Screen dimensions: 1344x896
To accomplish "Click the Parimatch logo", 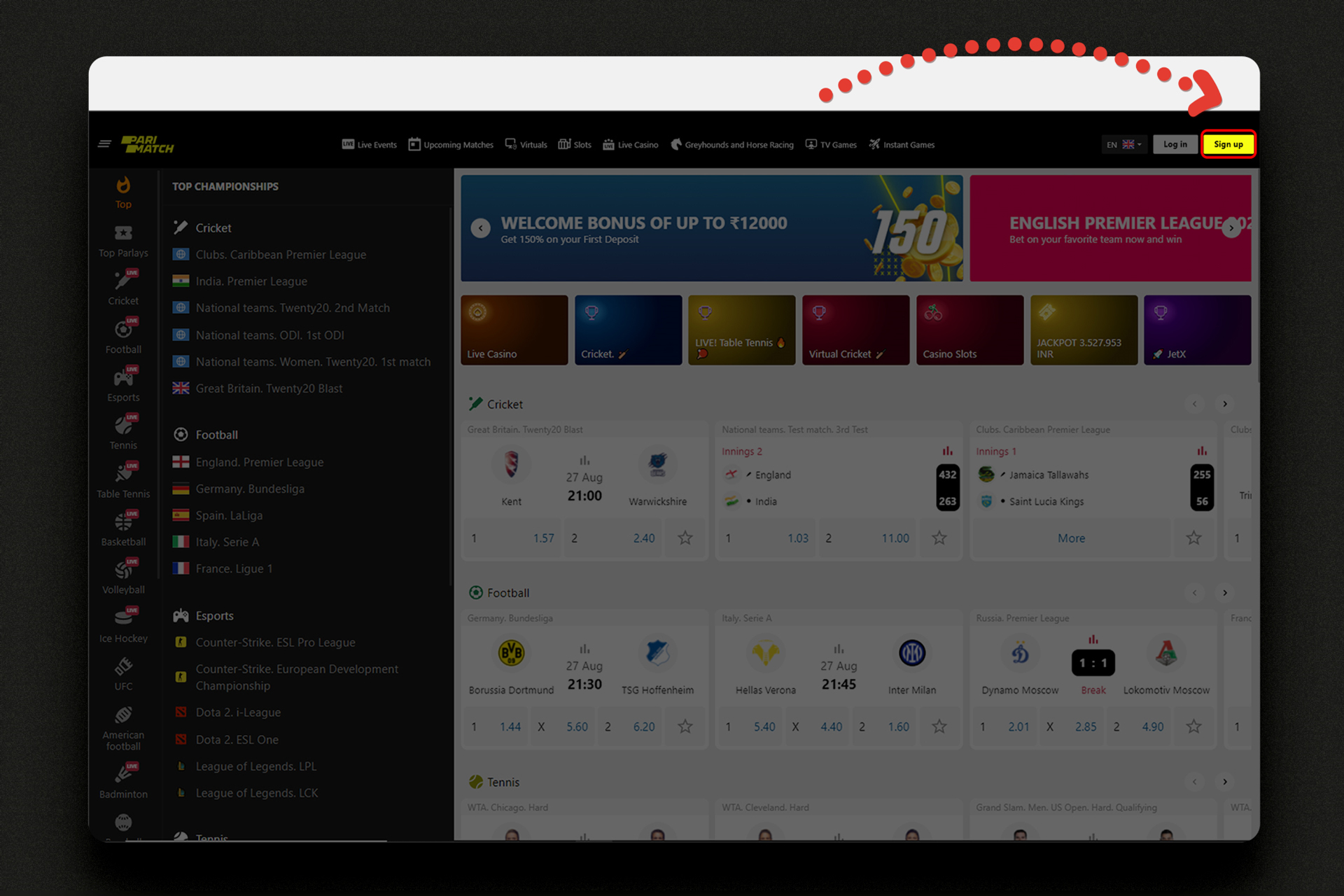I will pos(148,144).
